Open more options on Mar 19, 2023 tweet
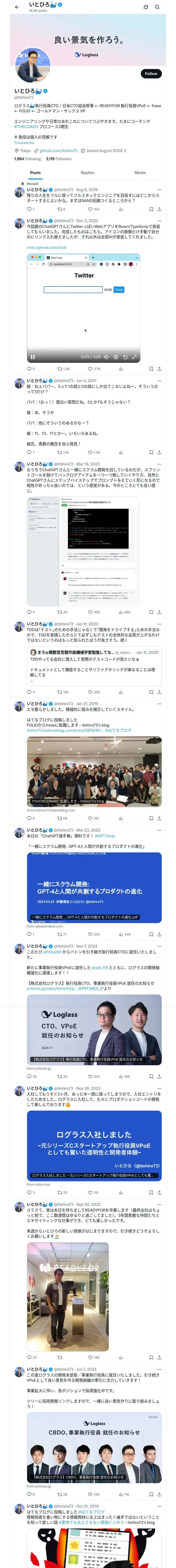The height and width of the screenshot is (1568, 176). 159,464
